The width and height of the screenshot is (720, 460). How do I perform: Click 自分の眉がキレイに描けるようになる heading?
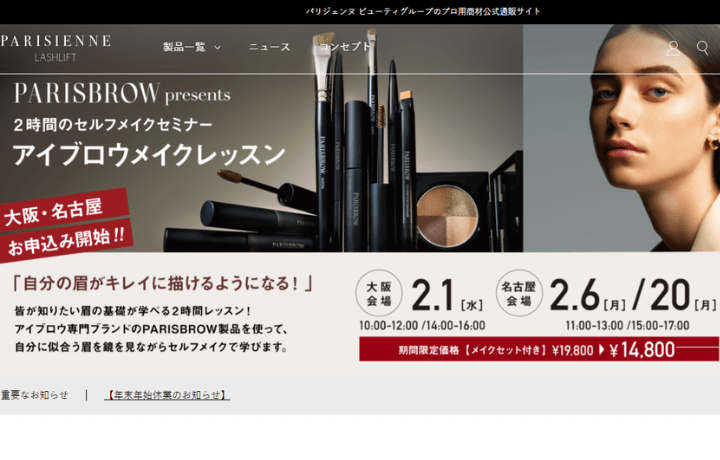(x=163, y=283)
